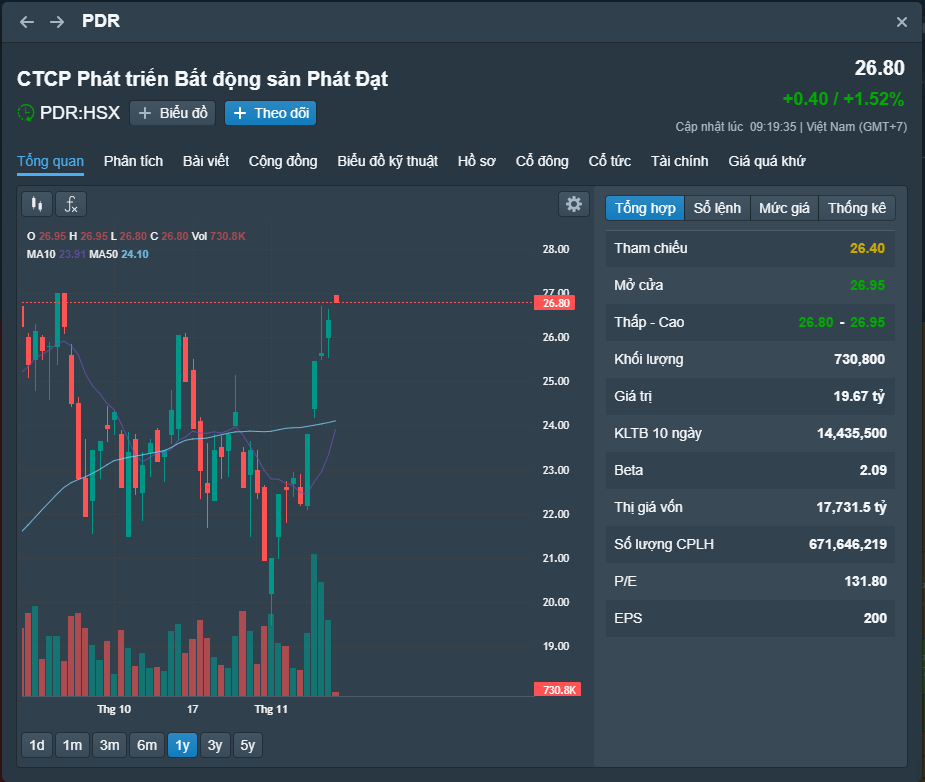This screenshot has height=782, width=925.
Task: Set chart range to 1y
Action: coord(182,745)
